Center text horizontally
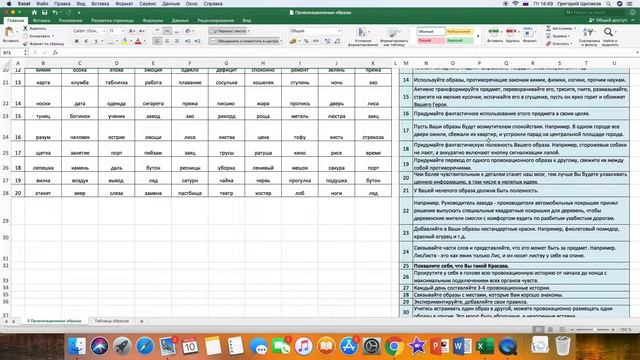The image size is (640, 360). point(167,41)
